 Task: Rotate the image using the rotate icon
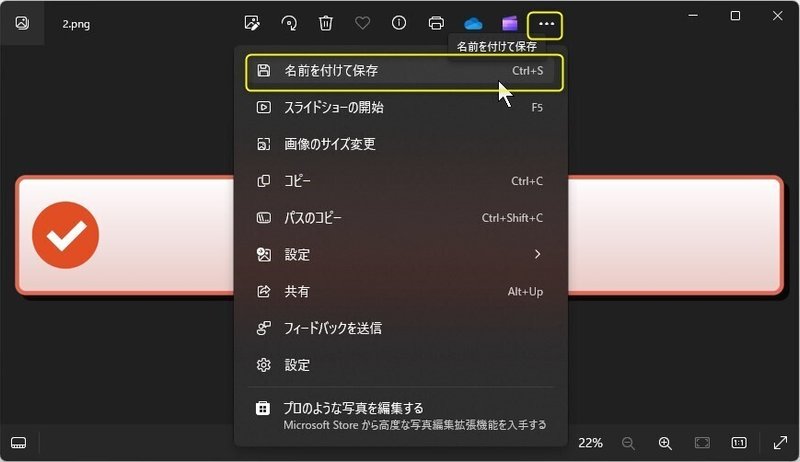pos(289,23)
